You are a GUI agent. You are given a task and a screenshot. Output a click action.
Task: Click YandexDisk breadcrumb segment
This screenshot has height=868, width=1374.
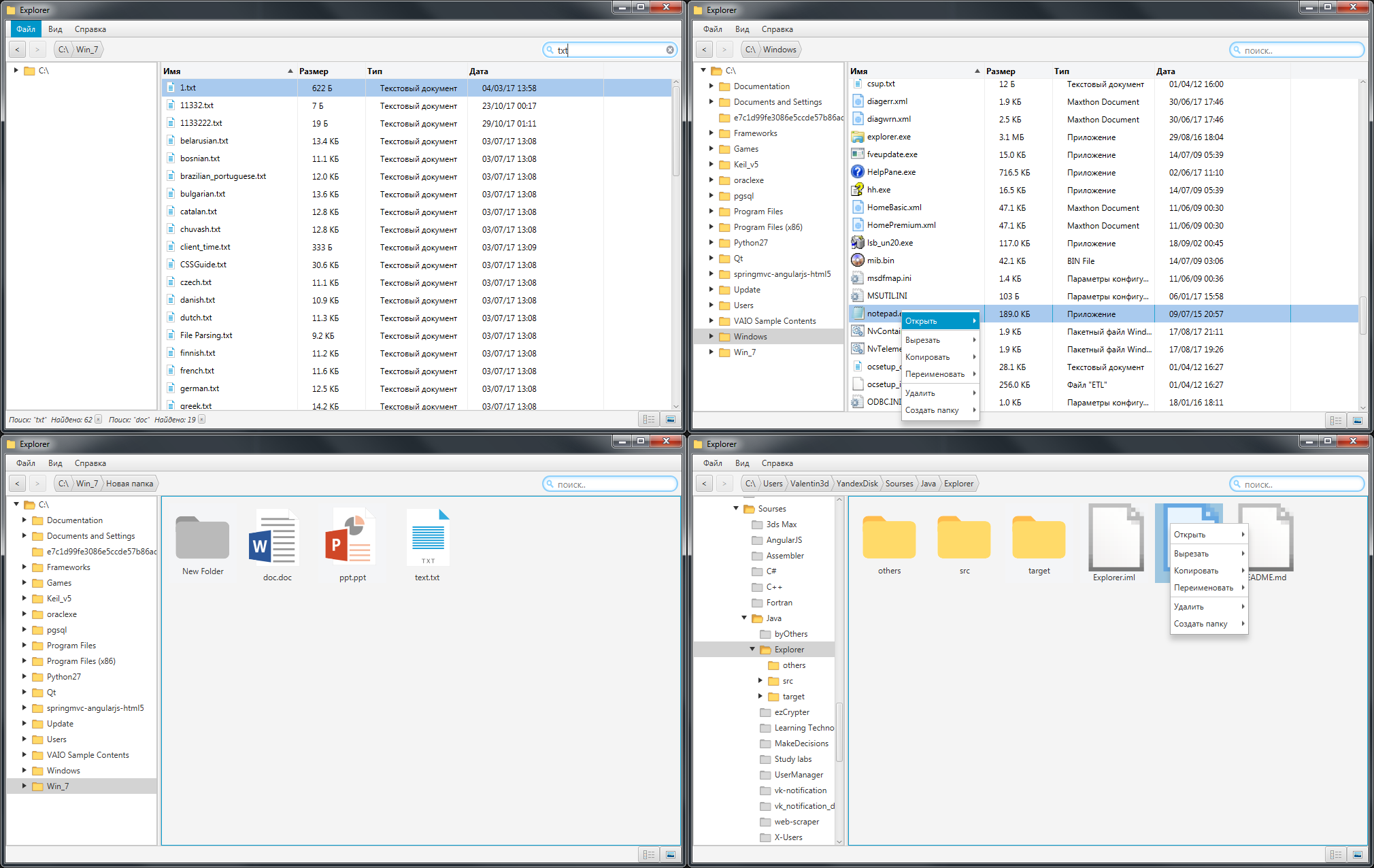[x=856, y=484]
